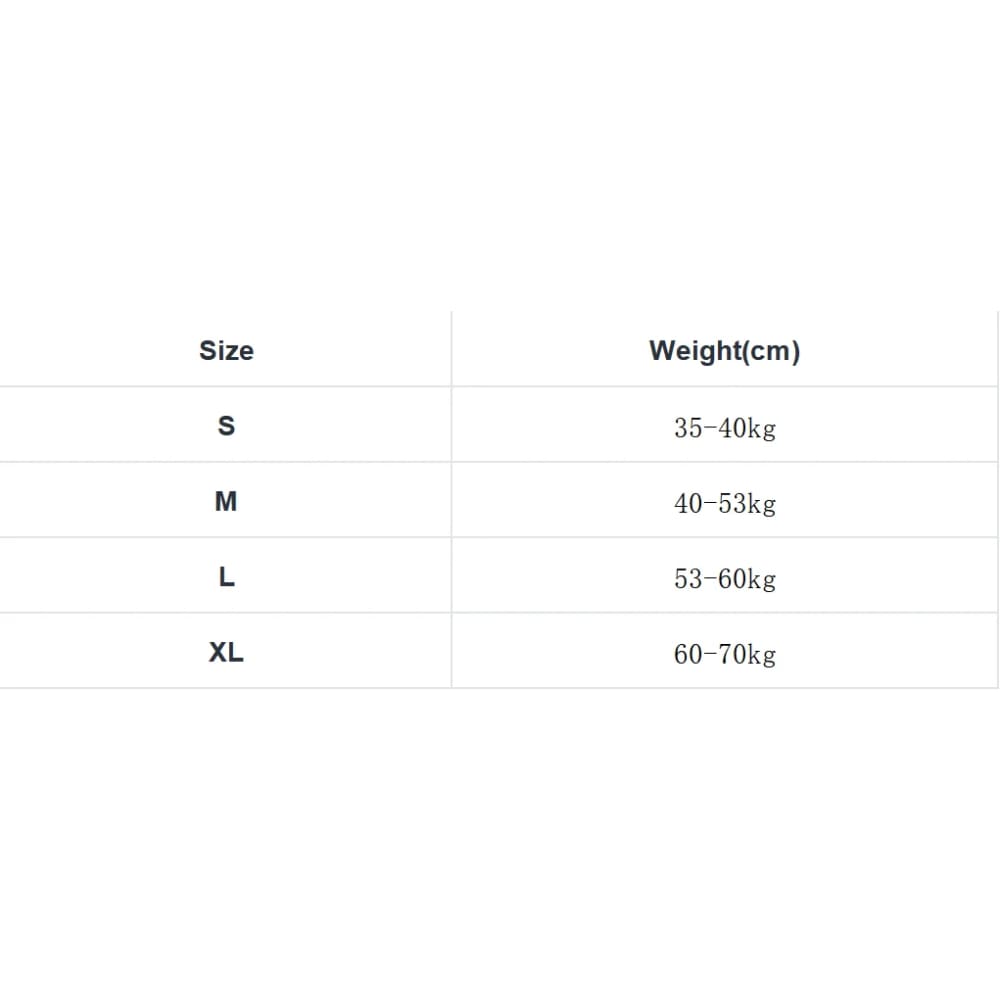Click the row border between M and L

coord(226,538)
